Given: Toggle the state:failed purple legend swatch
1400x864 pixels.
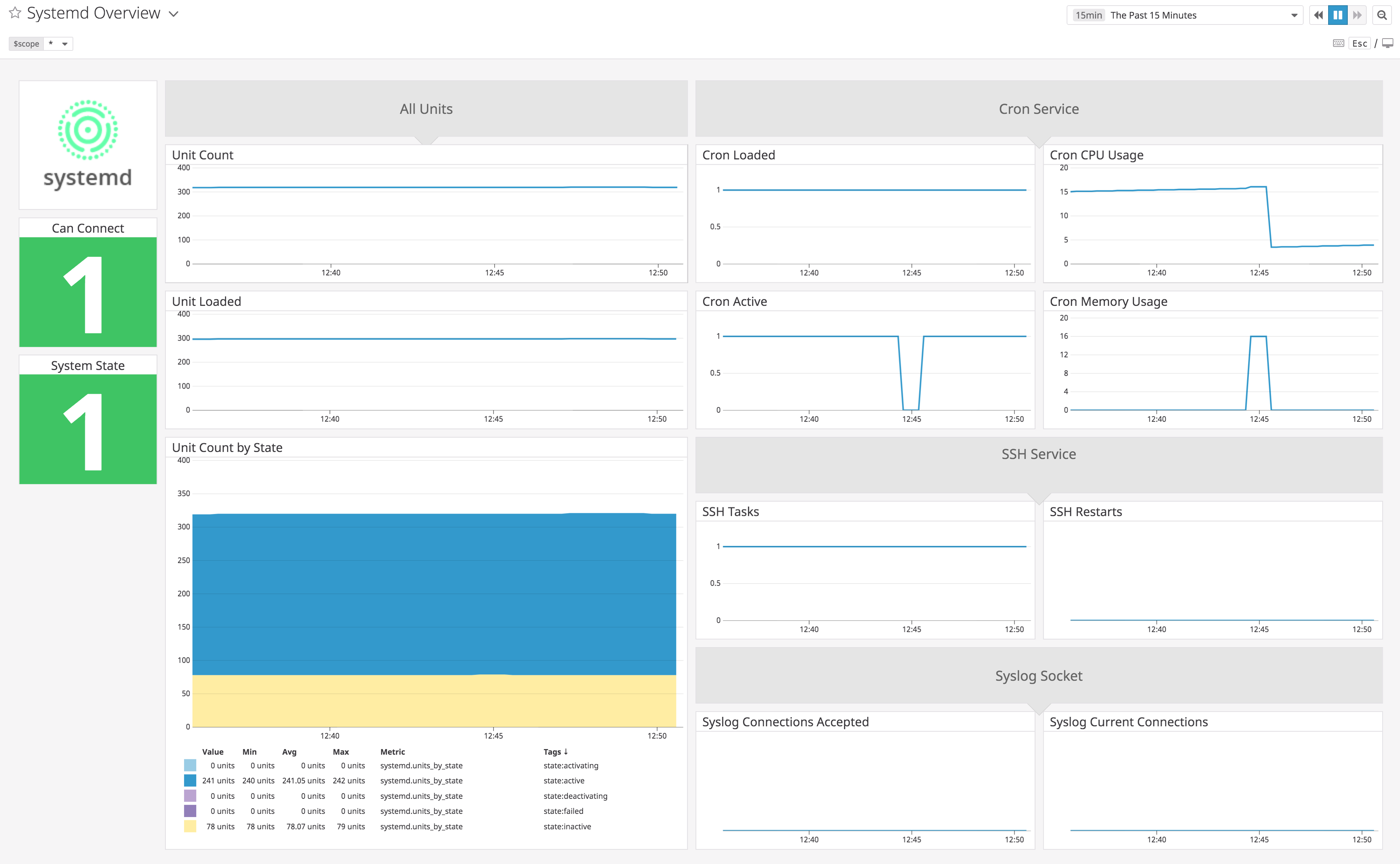Looking at the screenshot, I should coord(190,811).
